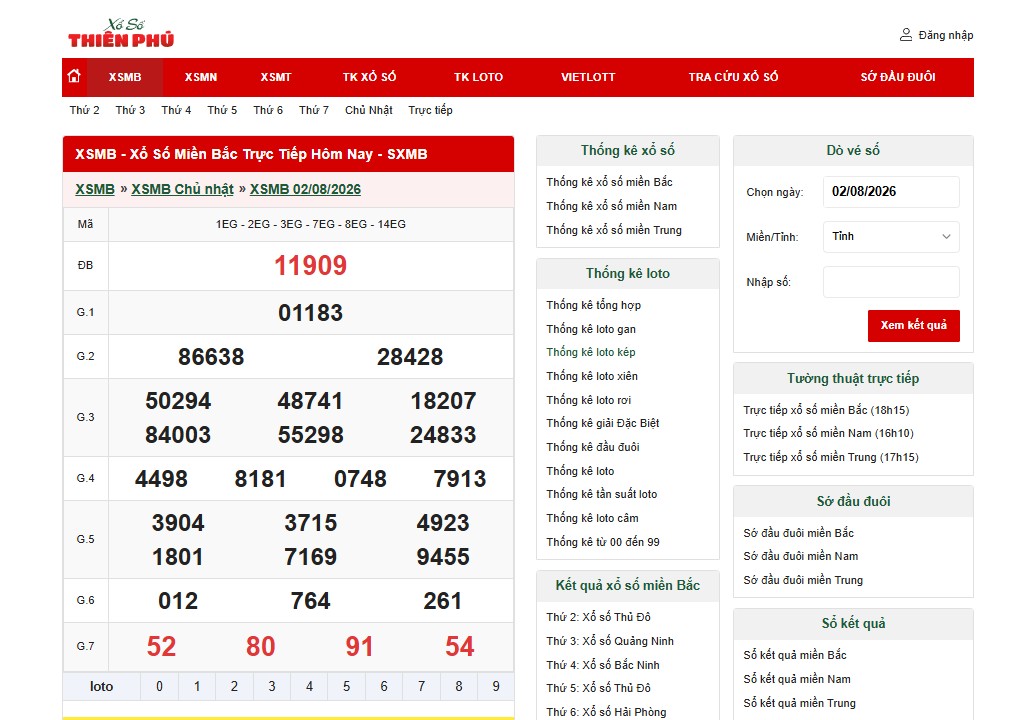Open Thống kê xổ số miền Nam

click(x=611, y=206)
